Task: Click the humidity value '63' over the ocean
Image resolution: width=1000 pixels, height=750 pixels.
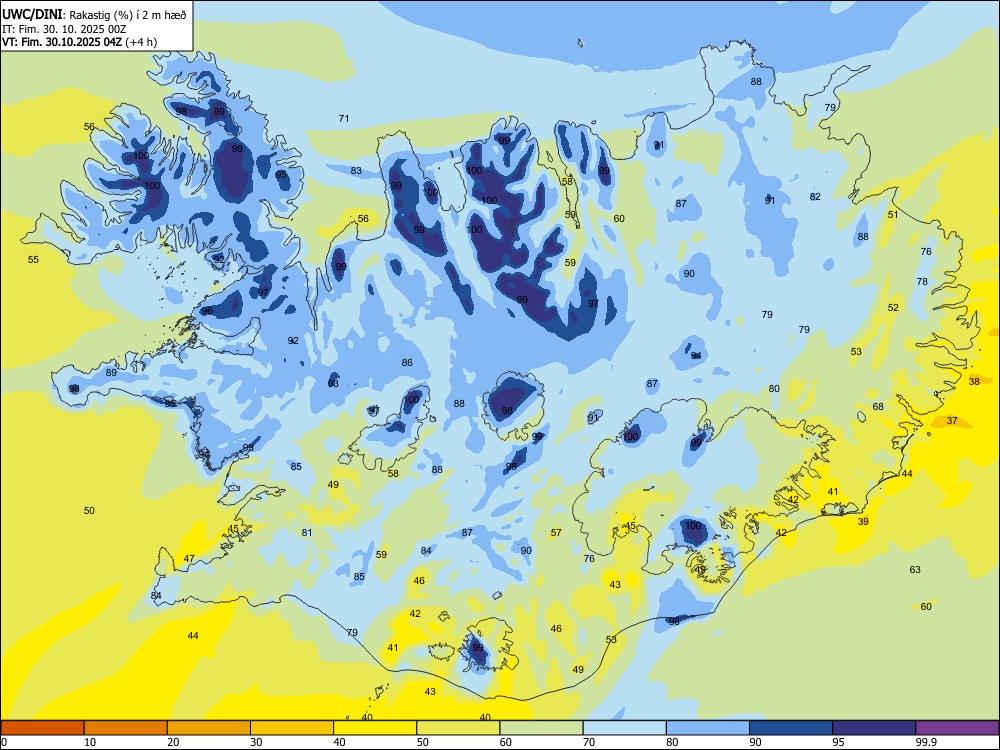Action: [915, 570]
